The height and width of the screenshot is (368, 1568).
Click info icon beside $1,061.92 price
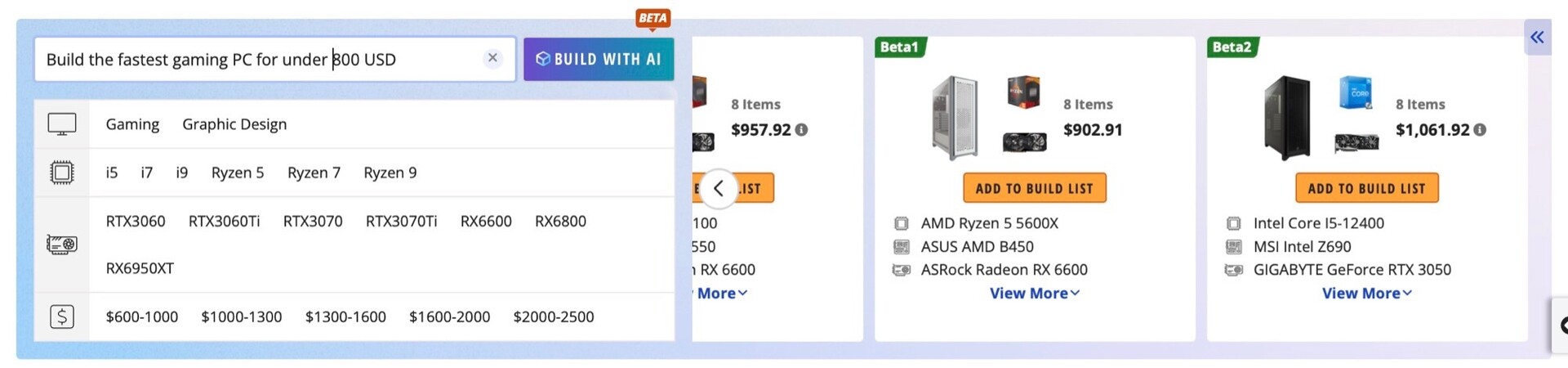(x=1481, y=130)
